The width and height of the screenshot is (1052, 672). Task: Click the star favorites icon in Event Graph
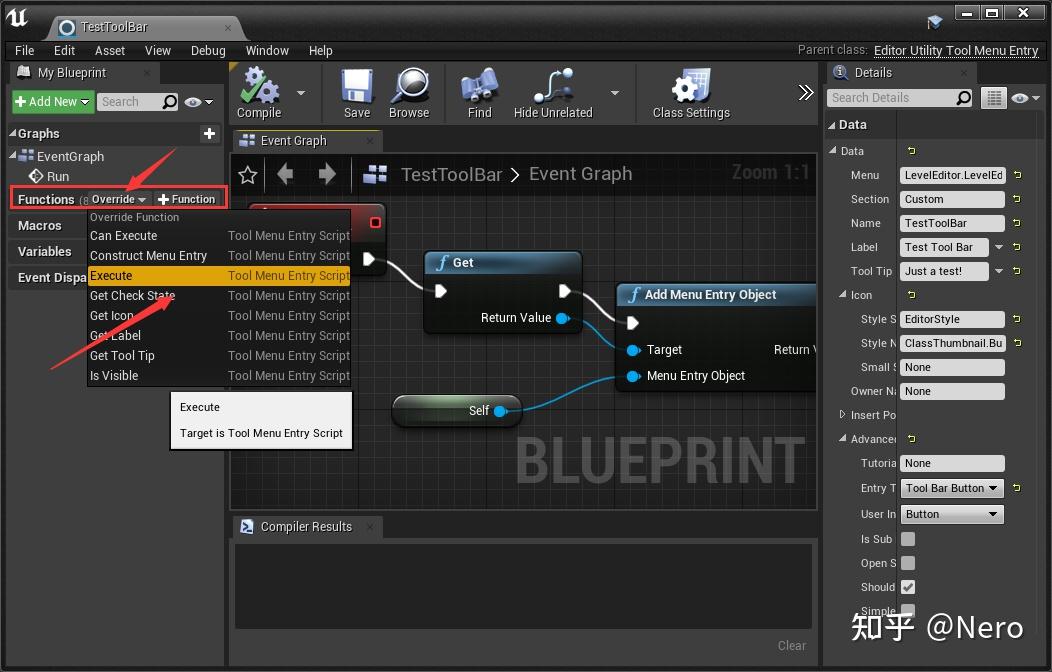pos(246,174)
